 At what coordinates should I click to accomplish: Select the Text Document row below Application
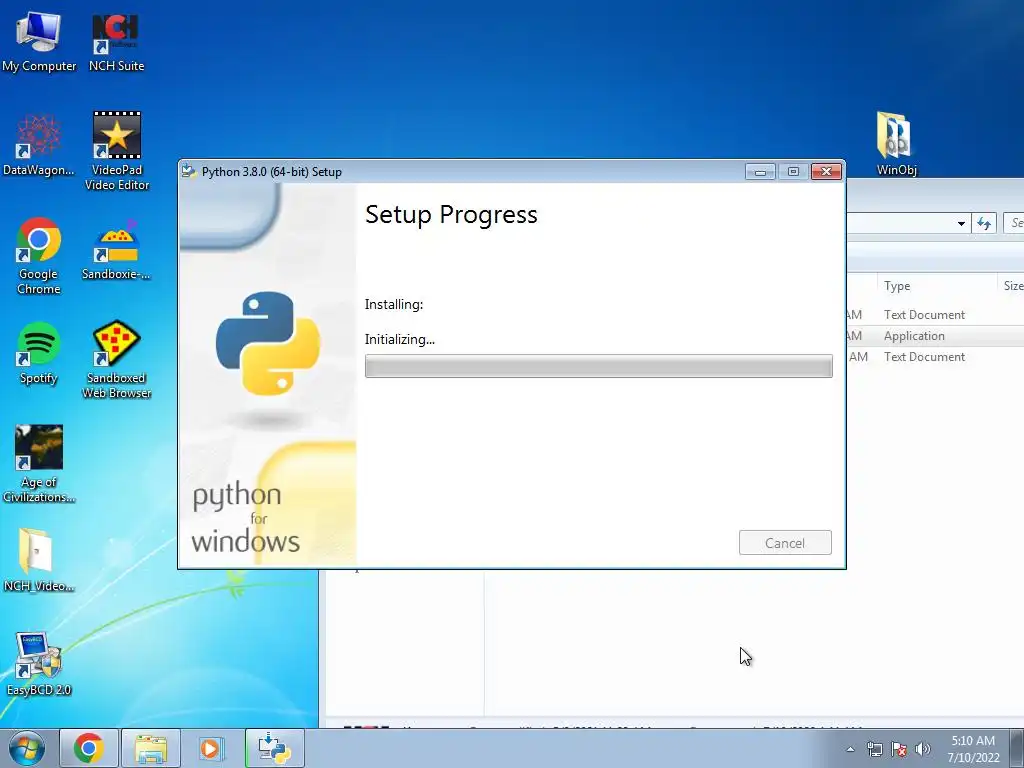(x=935, y=357)
